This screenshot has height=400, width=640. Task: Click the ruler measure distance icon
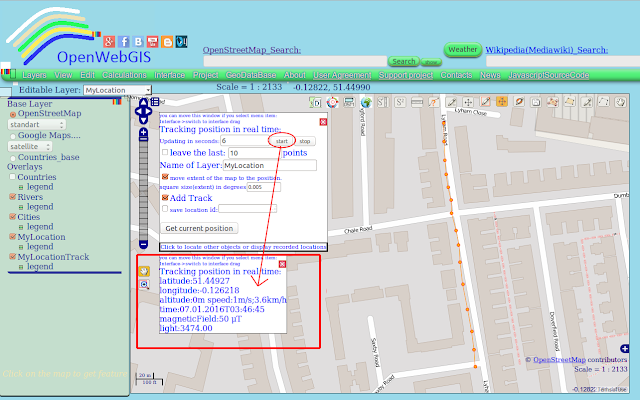417,102
